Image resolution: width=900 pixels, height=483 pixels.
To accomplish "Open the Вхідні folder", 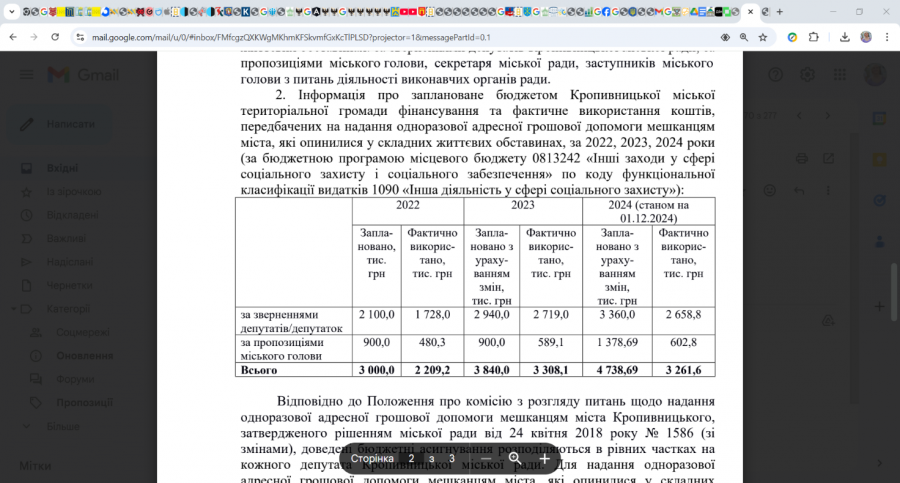I will (63, 168).
